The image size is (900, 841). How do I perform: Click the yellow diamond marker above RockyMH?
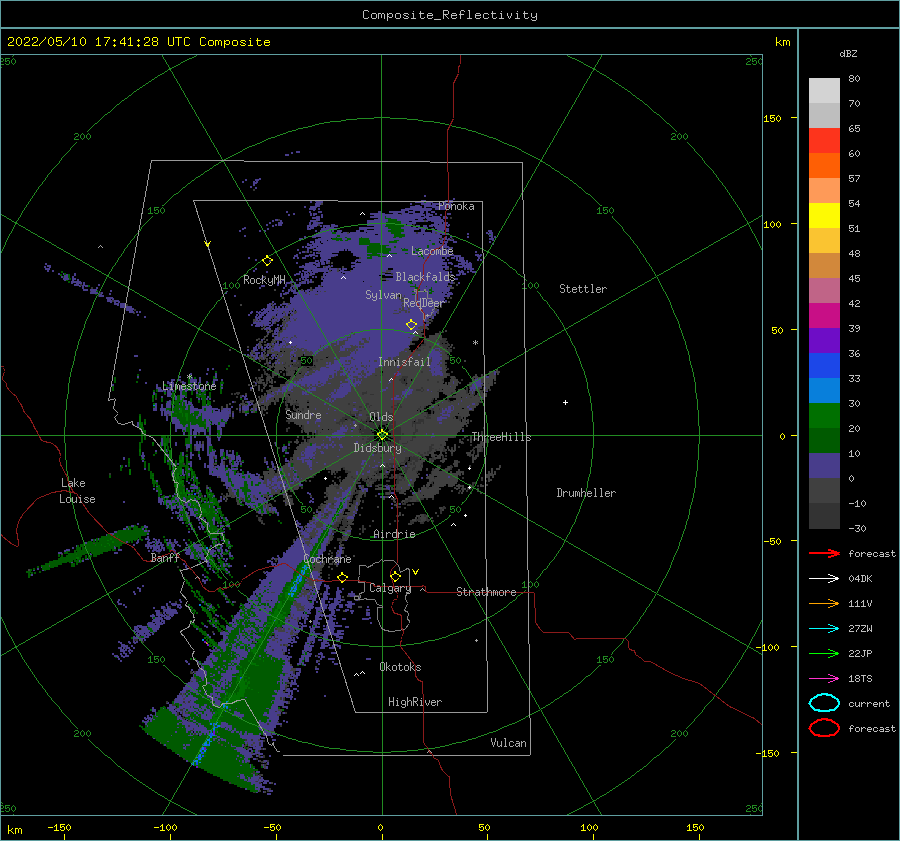click(267, 261)
